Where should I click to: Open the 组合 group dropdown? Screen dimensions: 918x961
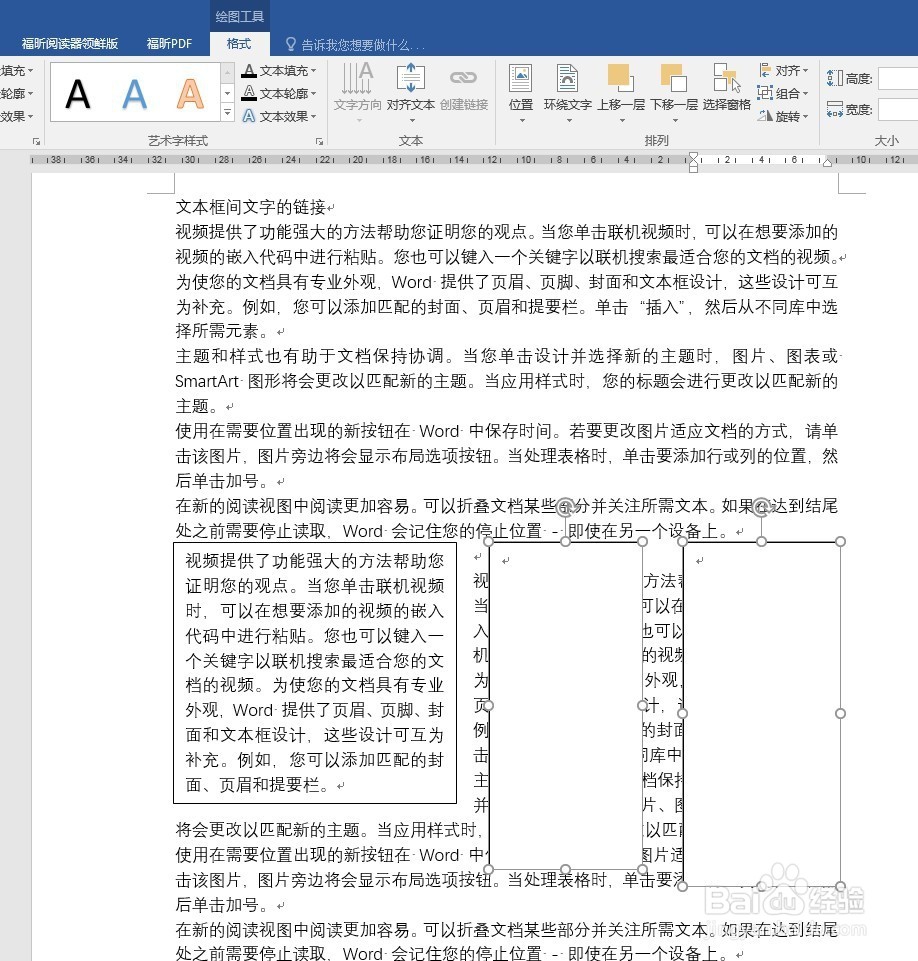pyautogui.click(x=783, y=93)
